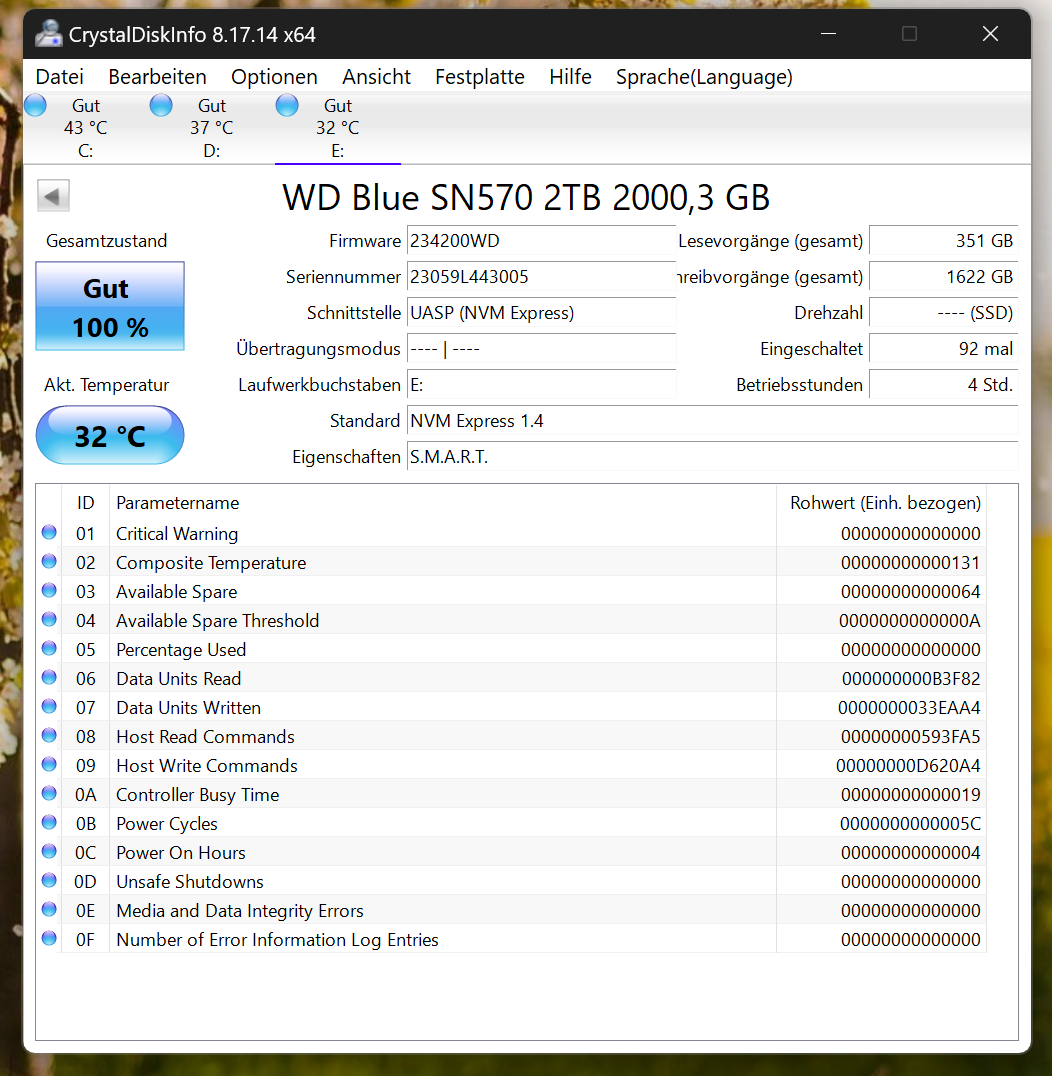Viewport: 1052px width, 1076px height.
Task: Click the Eigenschaften field S.M.A.R.T.
Action: 712,457
